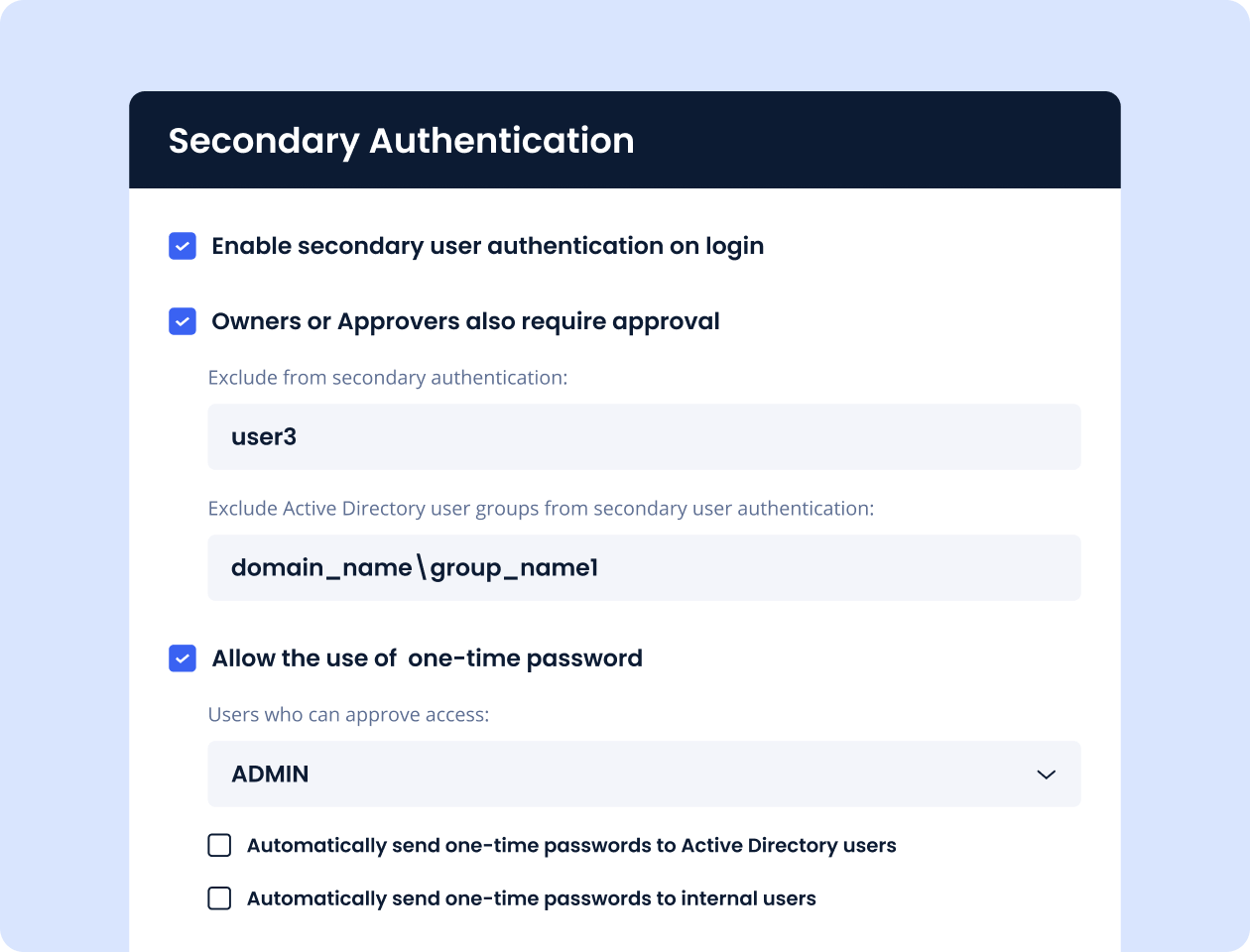Click the 'user3' text value in the exclusion field
1250x952 pixels.
(x=264, y=437)
